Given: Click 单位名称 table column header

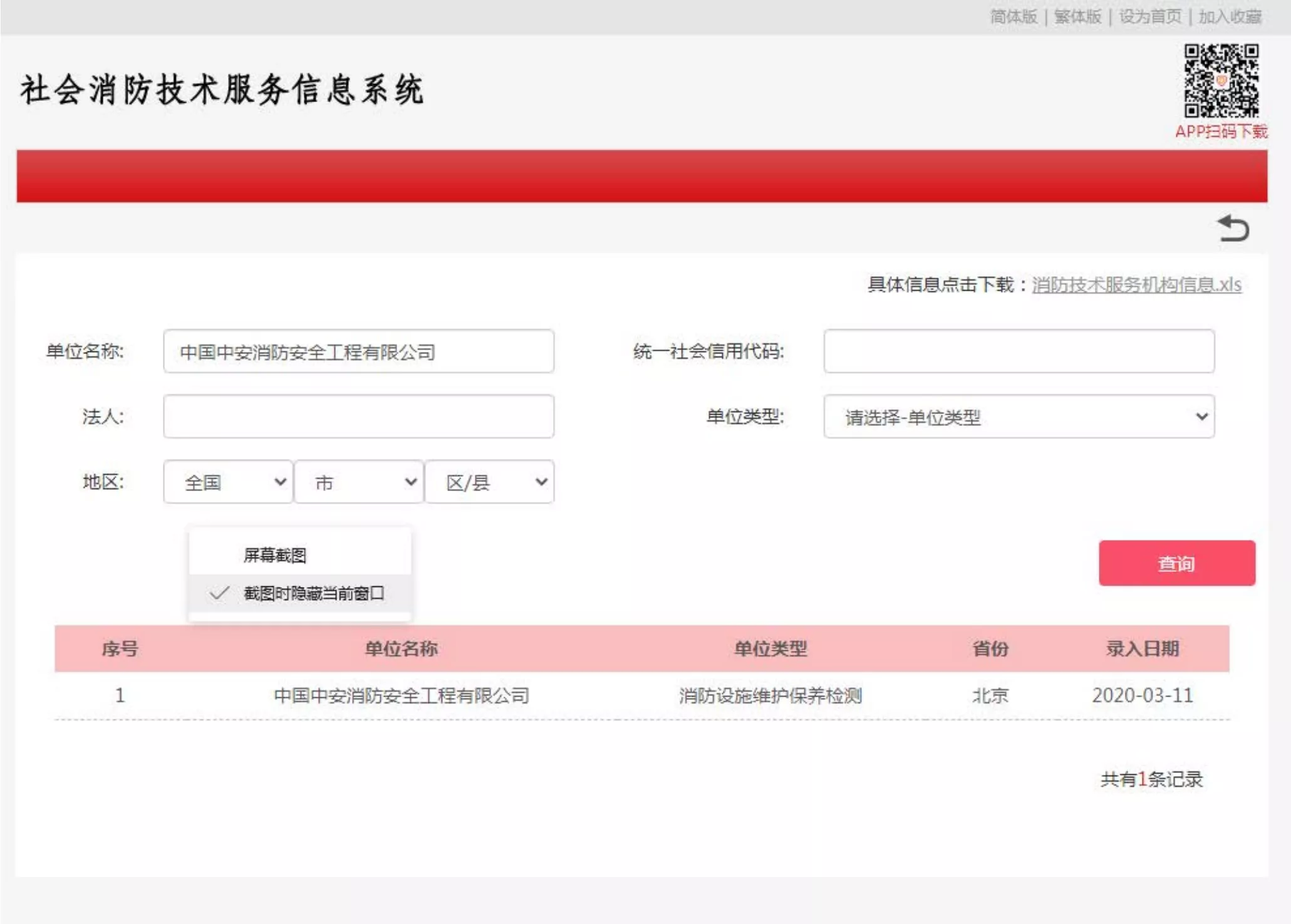Looking at the screenshot, I should click(x=401, y=648).
